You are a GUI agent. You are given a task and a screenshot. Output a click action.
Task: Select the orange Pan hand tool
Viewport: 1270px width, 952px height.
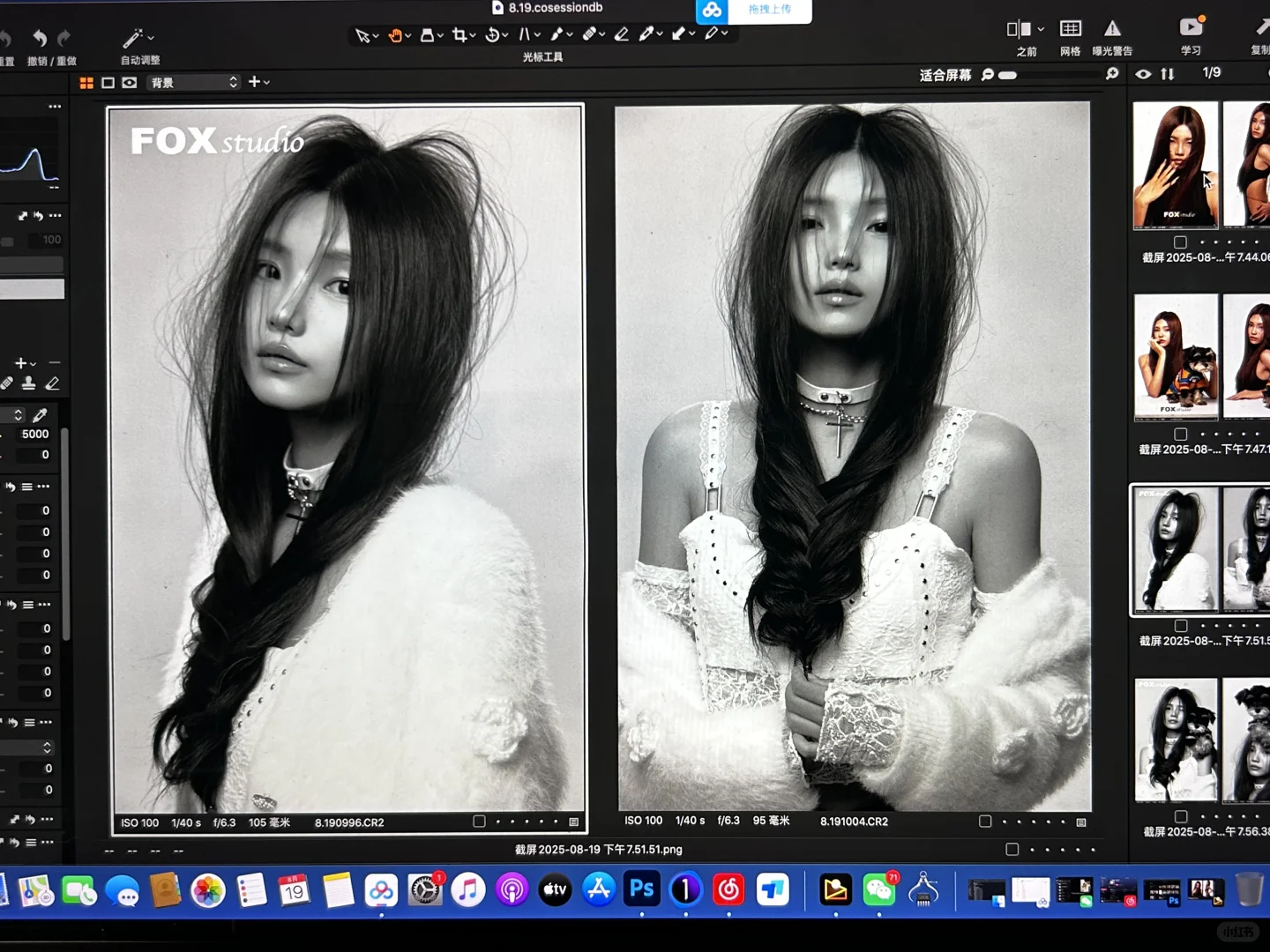coord(396,35)
